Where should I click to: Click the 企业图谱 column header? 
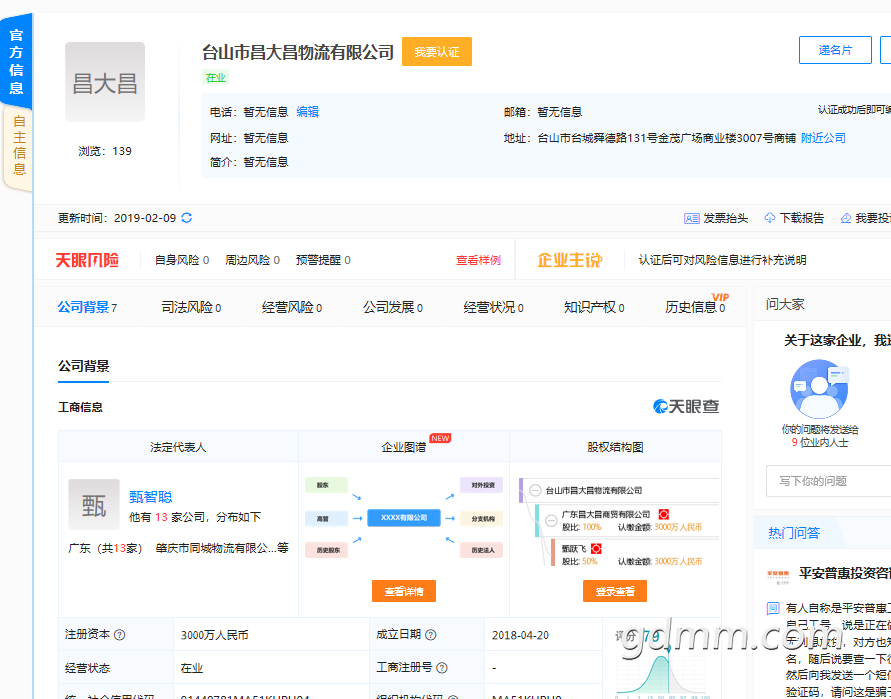pyautogui.click(x=404, y=447)
